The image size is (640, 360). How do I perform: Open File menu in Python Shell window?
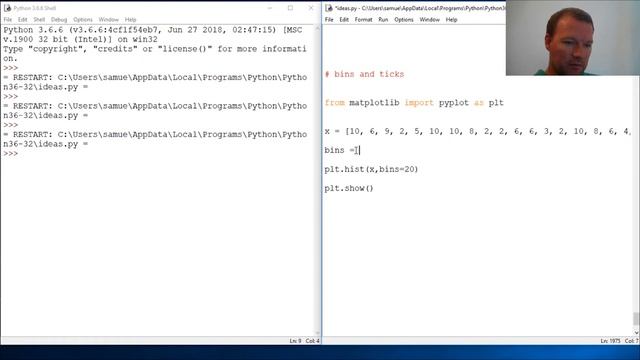[x=8, y=20]
